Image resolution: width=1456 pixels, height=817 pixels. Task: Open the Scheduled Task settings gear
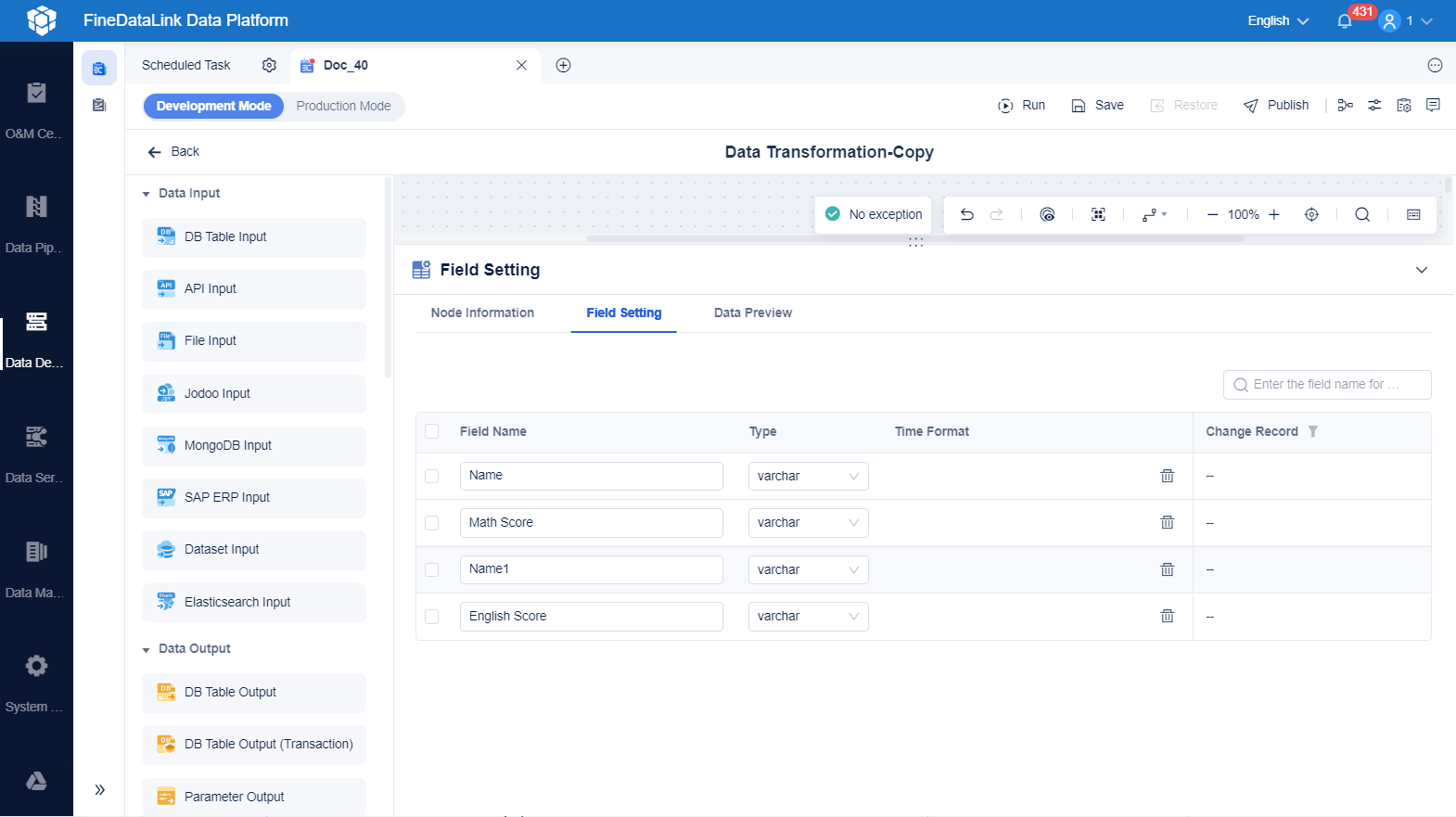[269, 65]
